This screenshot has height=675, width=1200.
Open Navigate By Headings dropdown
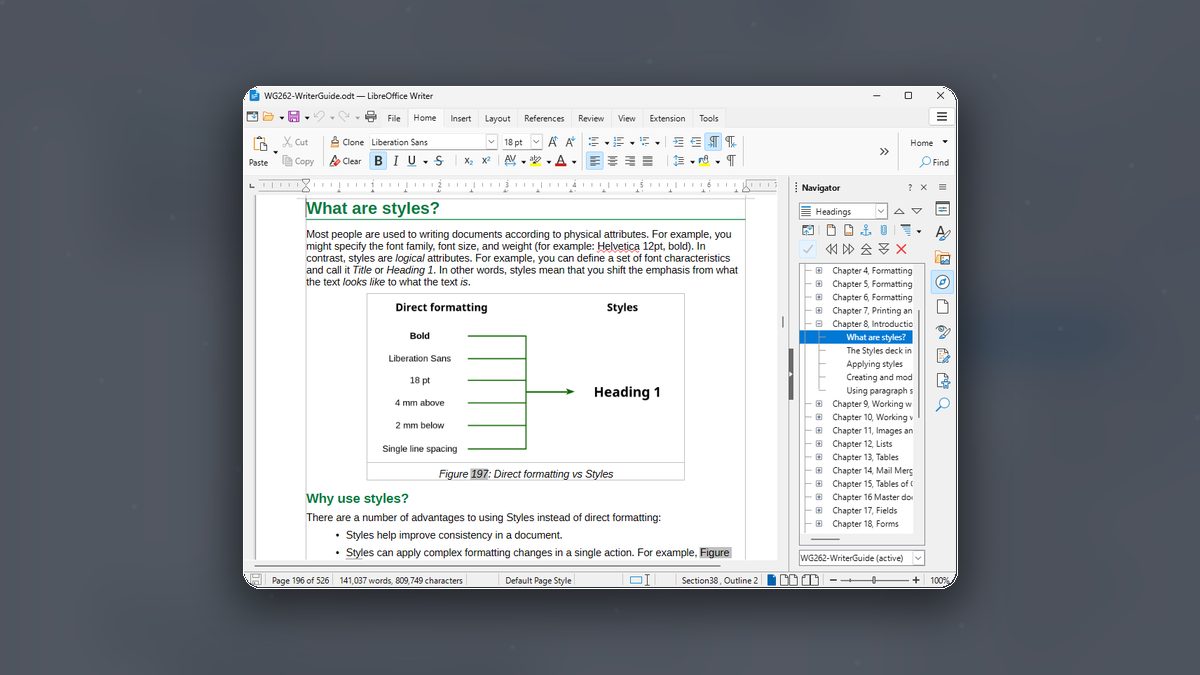click(x=843, y=211)
